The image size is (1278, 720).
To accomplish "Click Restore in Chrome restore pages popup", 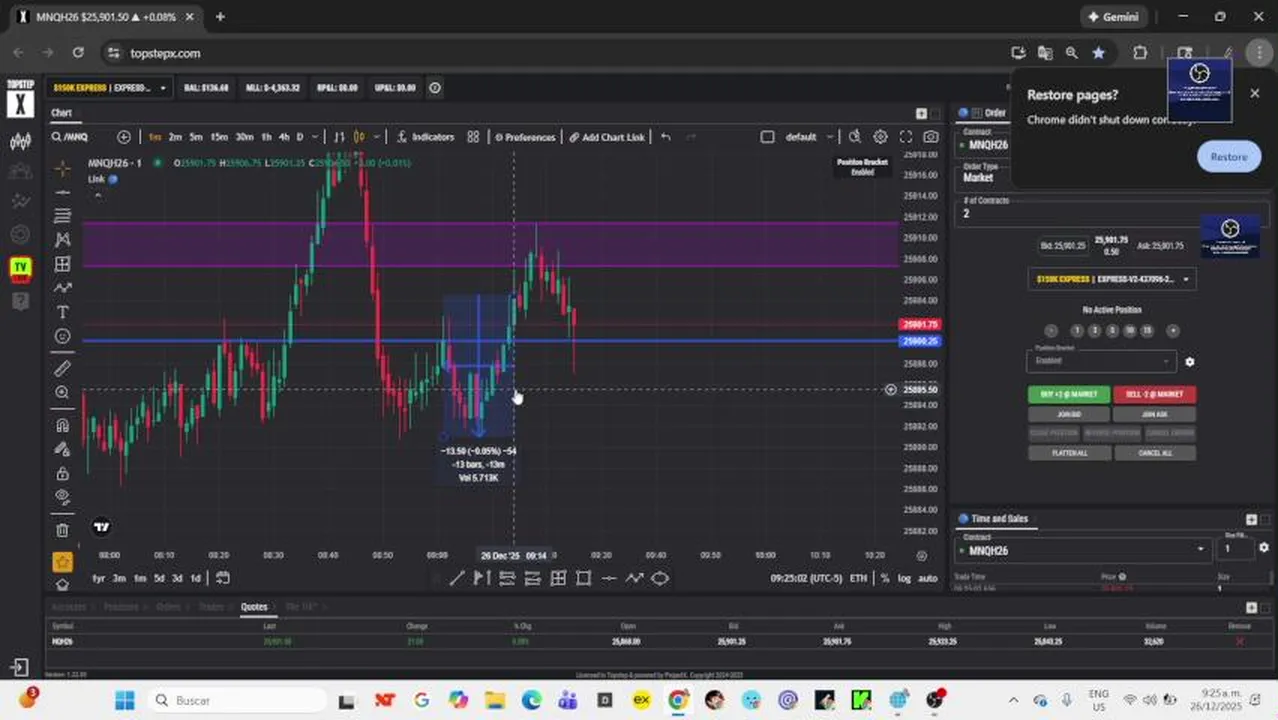I will point(1229,157).
